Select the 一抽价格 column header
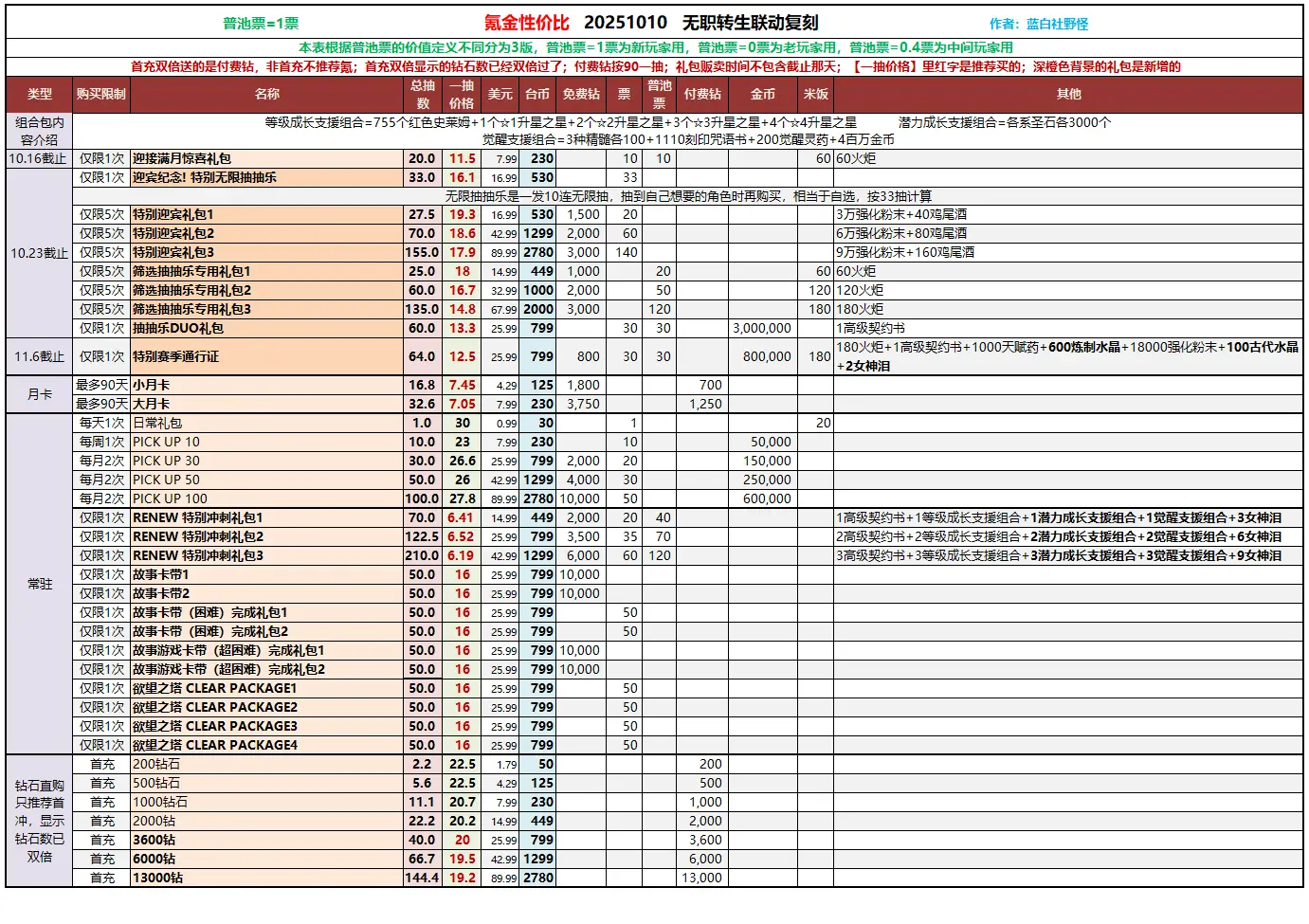1309x924 pixels. [462, 94]
